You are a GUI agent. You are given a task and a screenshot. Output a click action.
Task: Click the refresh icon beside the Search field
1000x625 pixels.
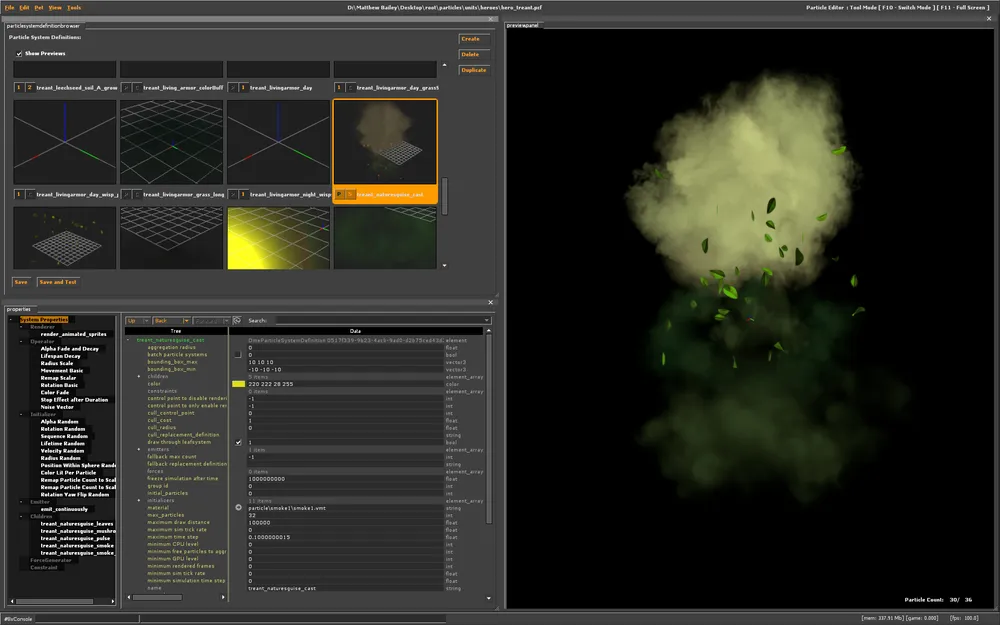click(x=237, y=321)
